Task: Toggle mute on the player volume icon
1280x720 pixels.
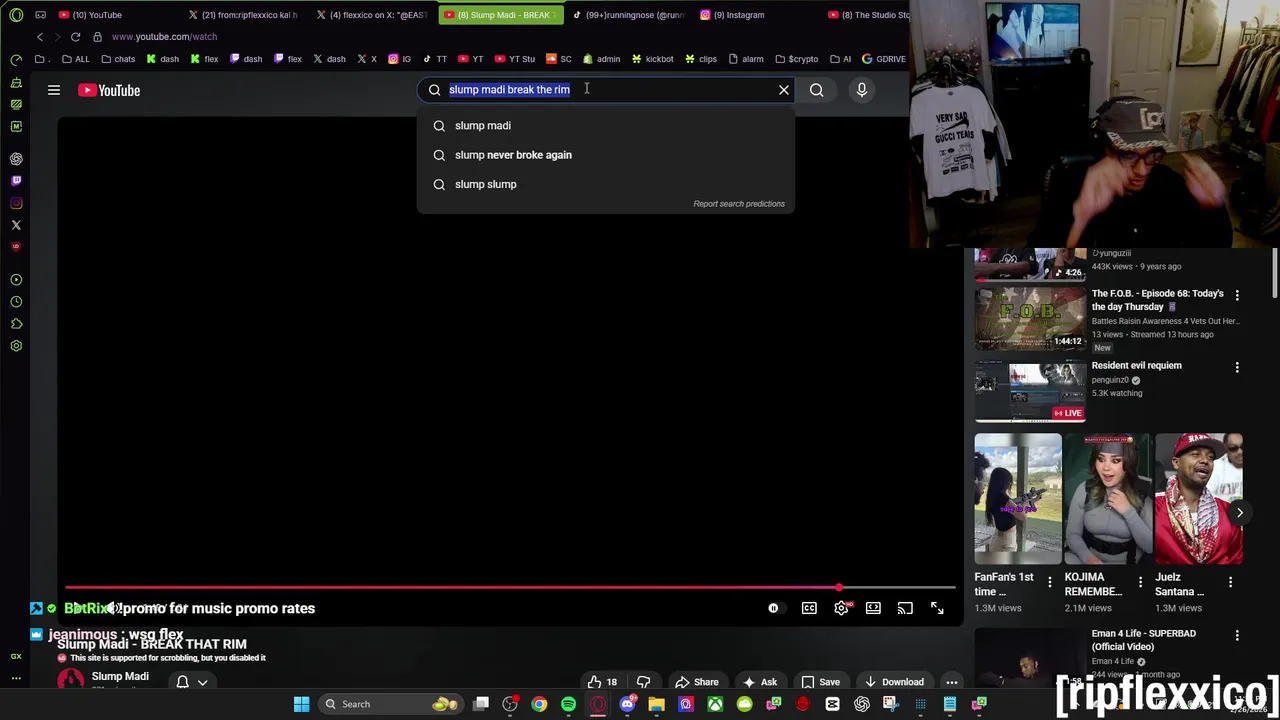Action: click(116, 608)
